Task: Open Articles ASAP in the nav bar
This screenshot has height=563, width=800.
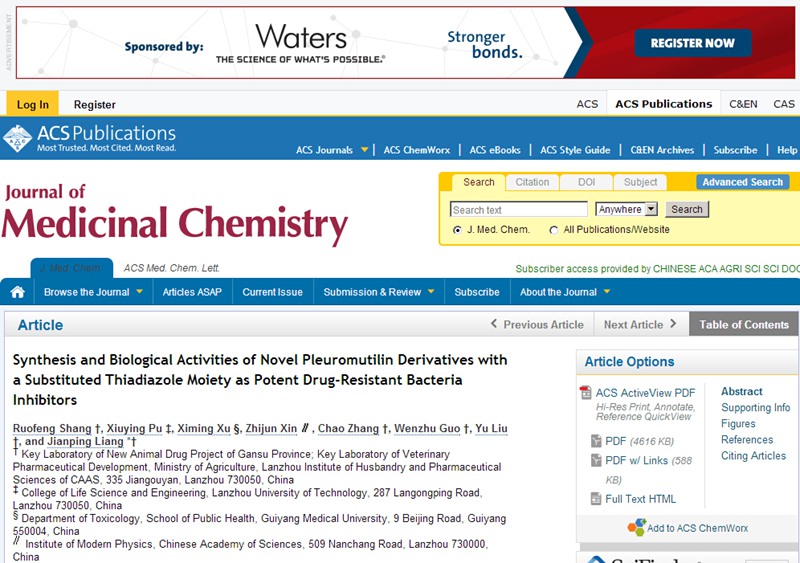Action: (x=192, y=292)
